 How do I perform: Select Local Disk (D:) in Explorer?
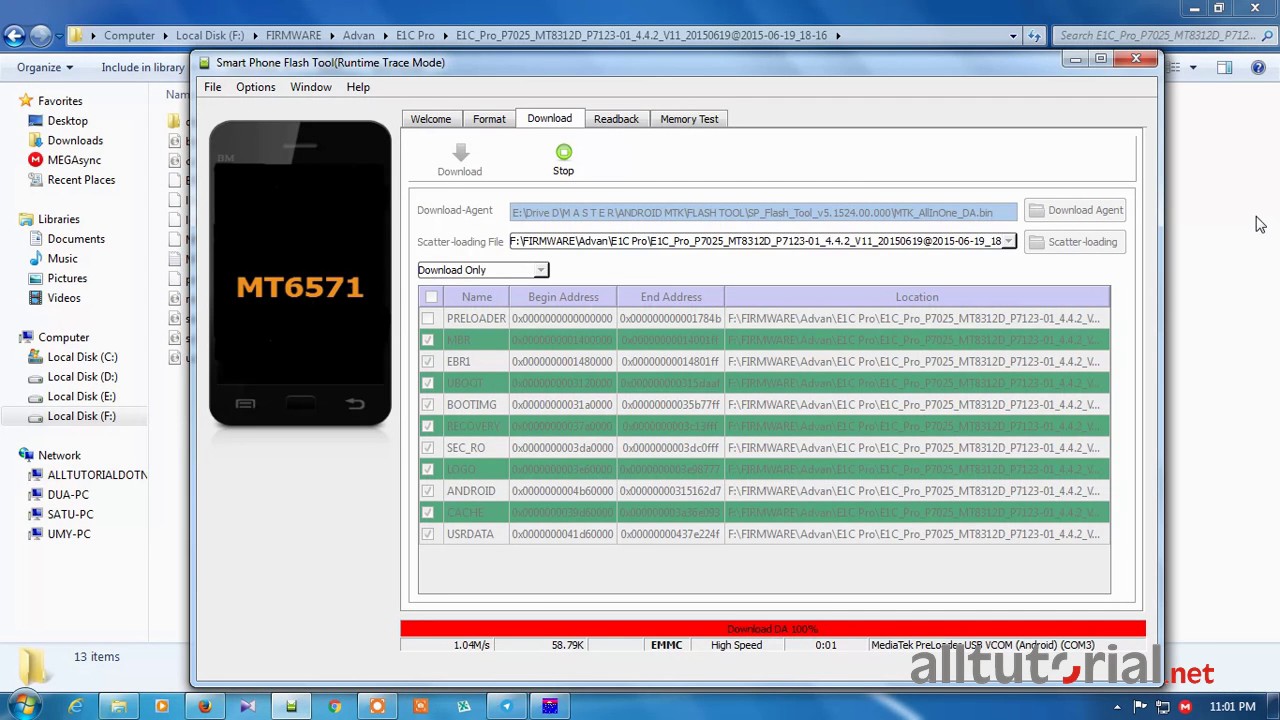(82, 377)
